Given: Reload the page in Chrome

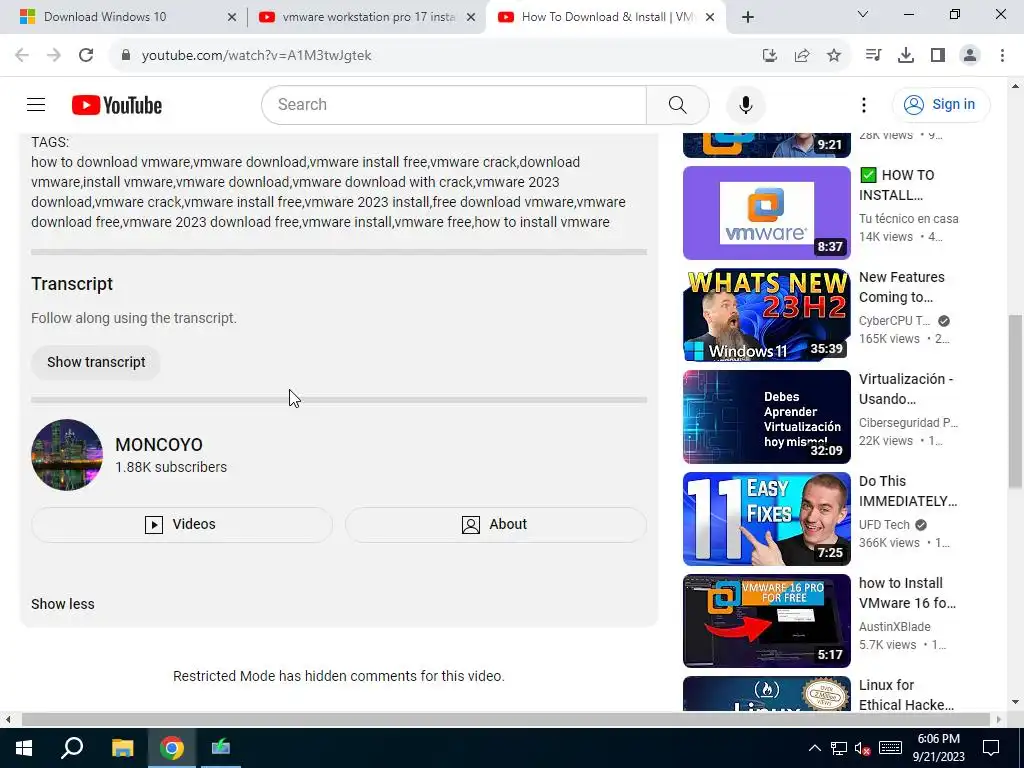Looking at the screenshot, I should (x=86, y=55).
